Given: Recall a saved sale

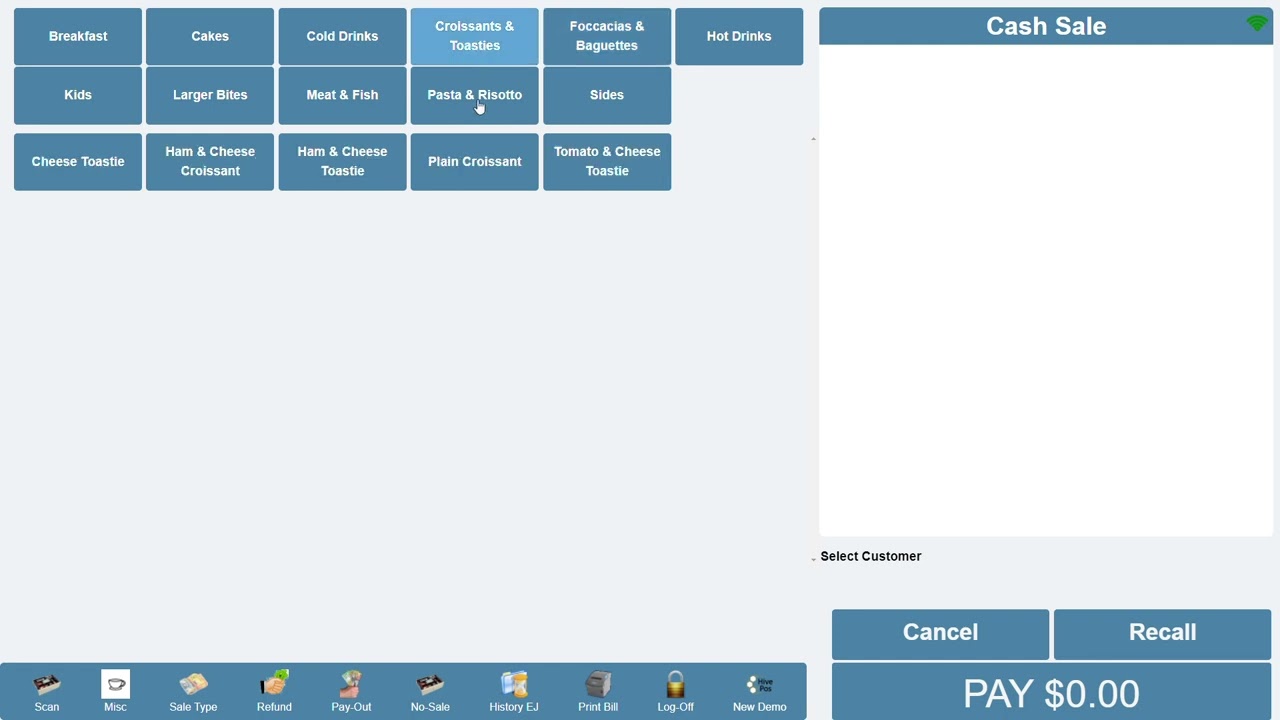Looking at the screenshot, I should [x=1162, y=634].
